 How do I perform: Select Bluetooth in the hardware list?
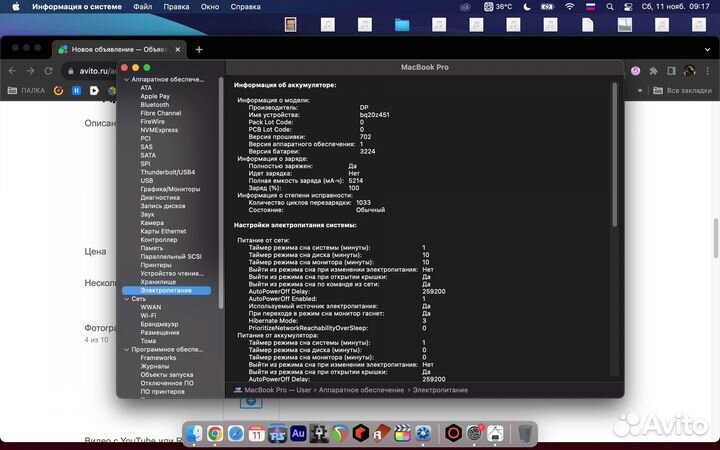154,104
